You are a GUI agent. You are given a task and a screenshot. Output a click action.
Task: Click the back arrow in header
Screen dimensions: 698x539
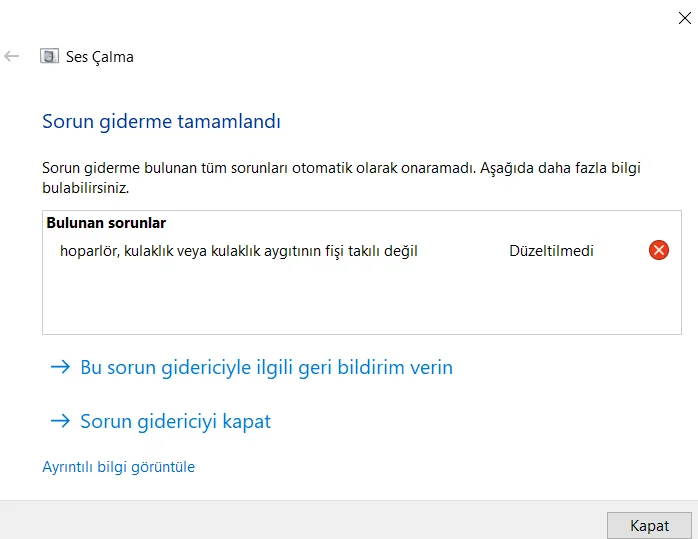12,57
